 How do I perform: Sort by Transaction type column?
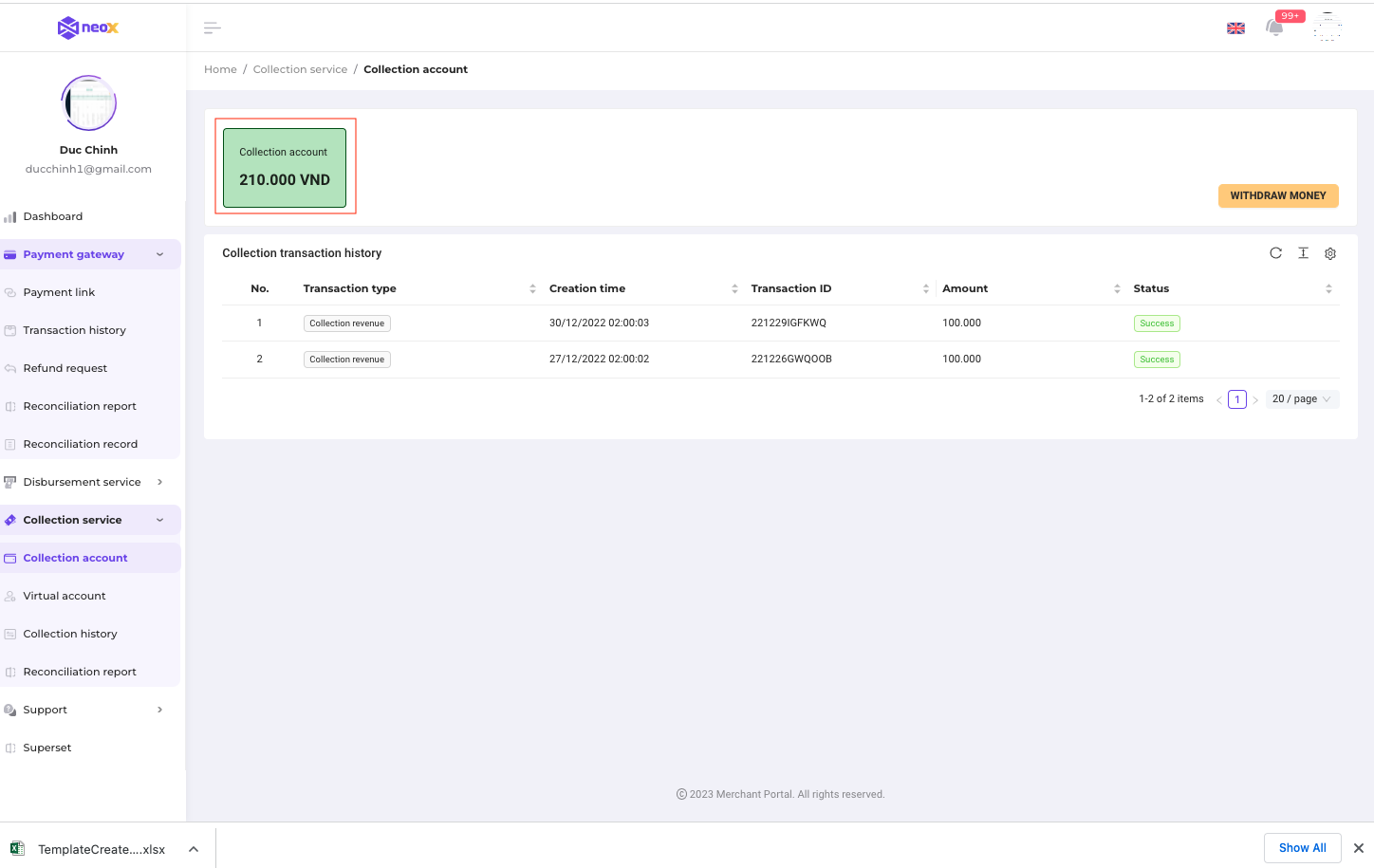point(532,288)
